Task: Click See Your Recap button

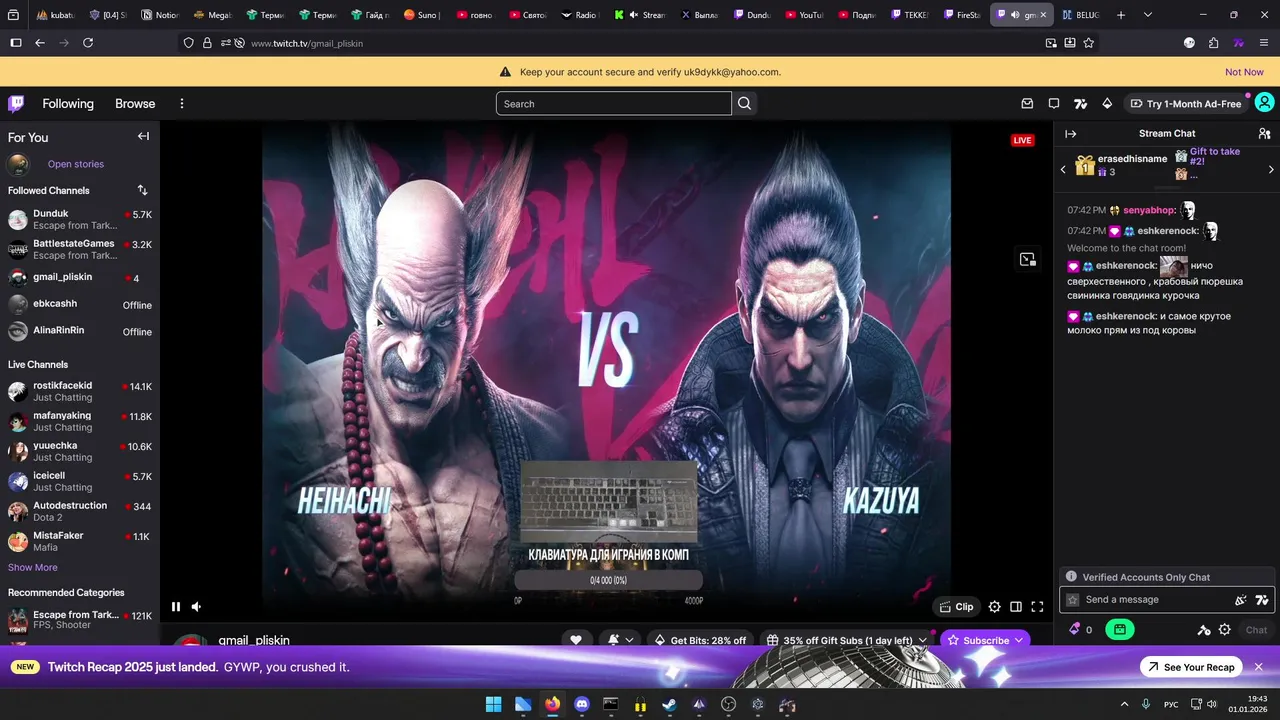Action: coord(1191,667)
